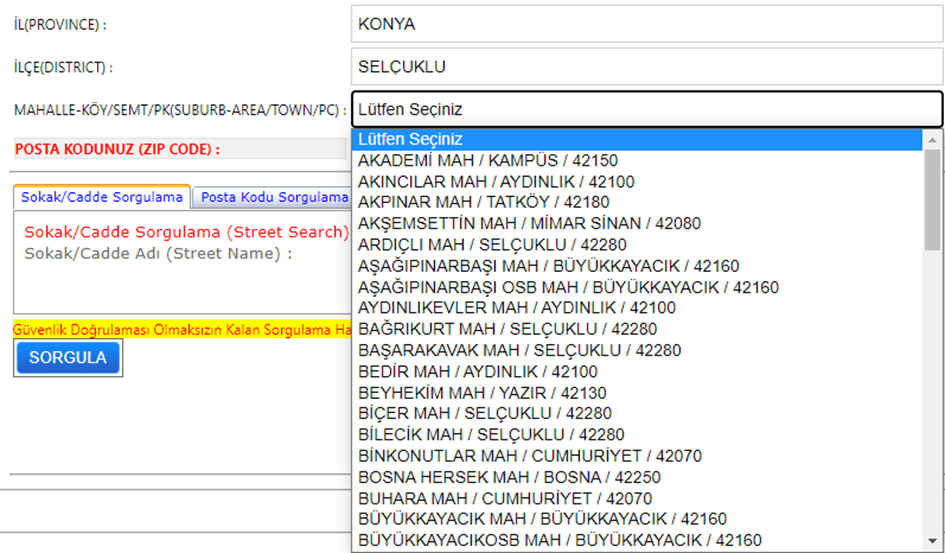Choose ARDIÇLI MAH / SELÇUKLU / 42280

(x=492, y=245)
